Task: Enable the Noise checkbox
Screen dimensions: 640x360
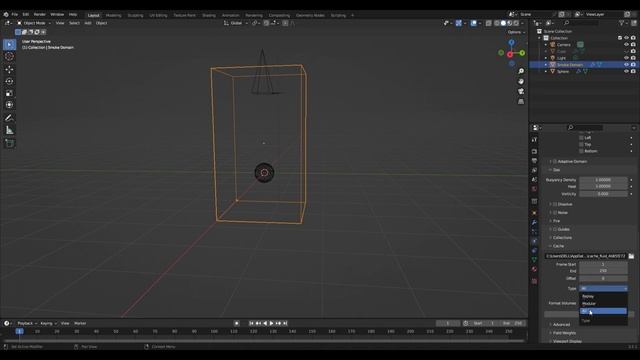Action: point(555,213)
